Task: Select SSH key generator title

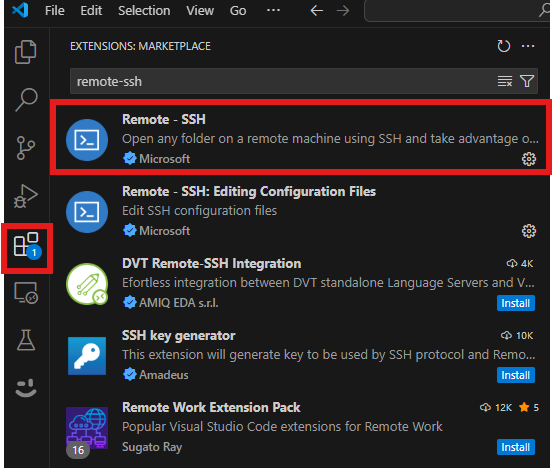Action: (x=178, y=335)
